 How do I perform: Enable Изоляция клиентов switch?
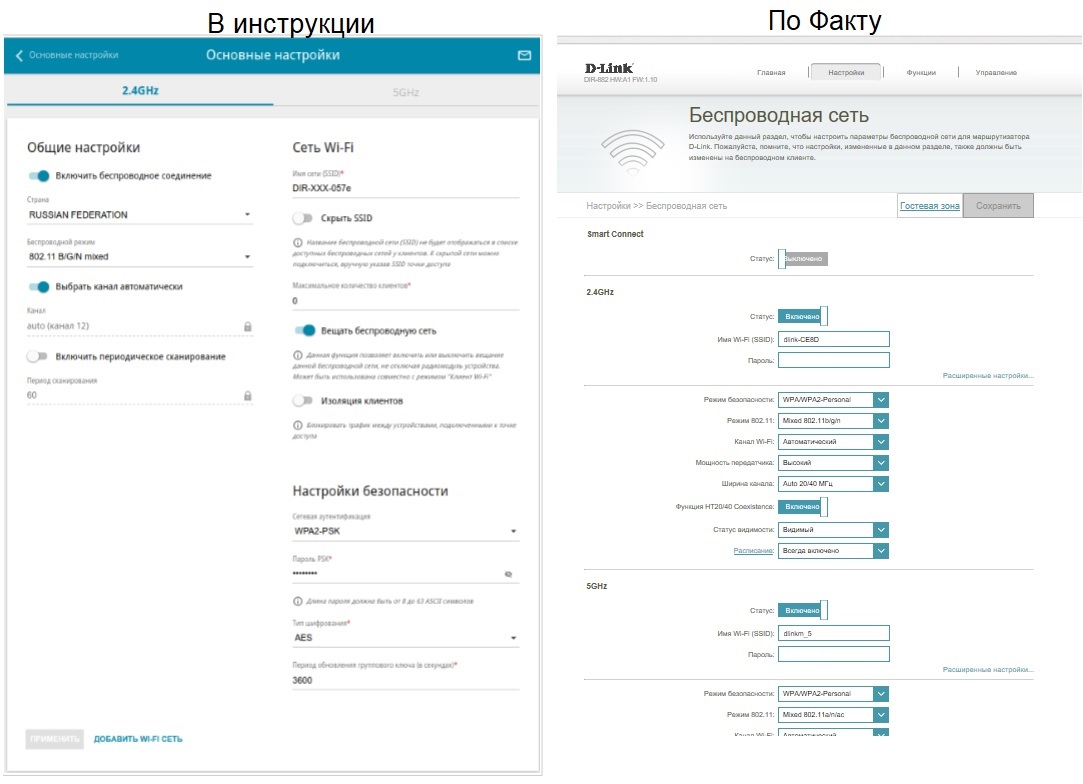click(x=302, y=401)
